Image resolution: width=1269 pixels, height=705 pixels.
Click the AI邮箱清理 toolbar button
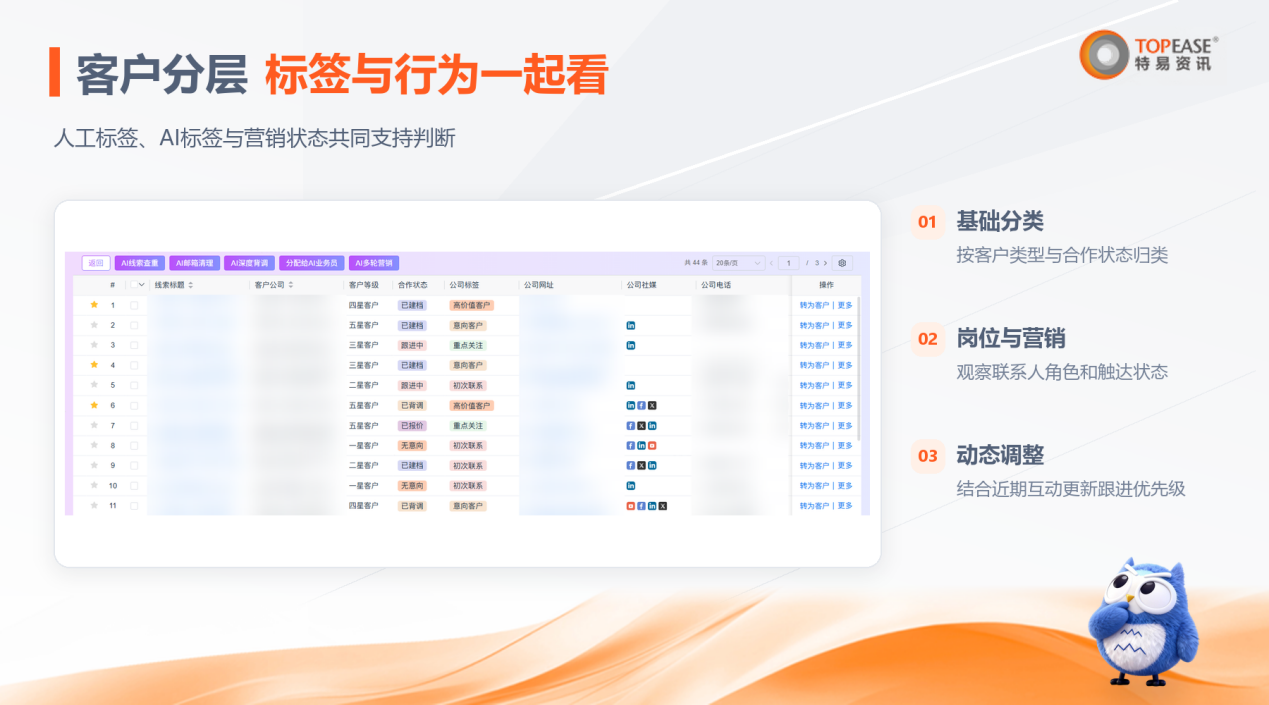194,263
